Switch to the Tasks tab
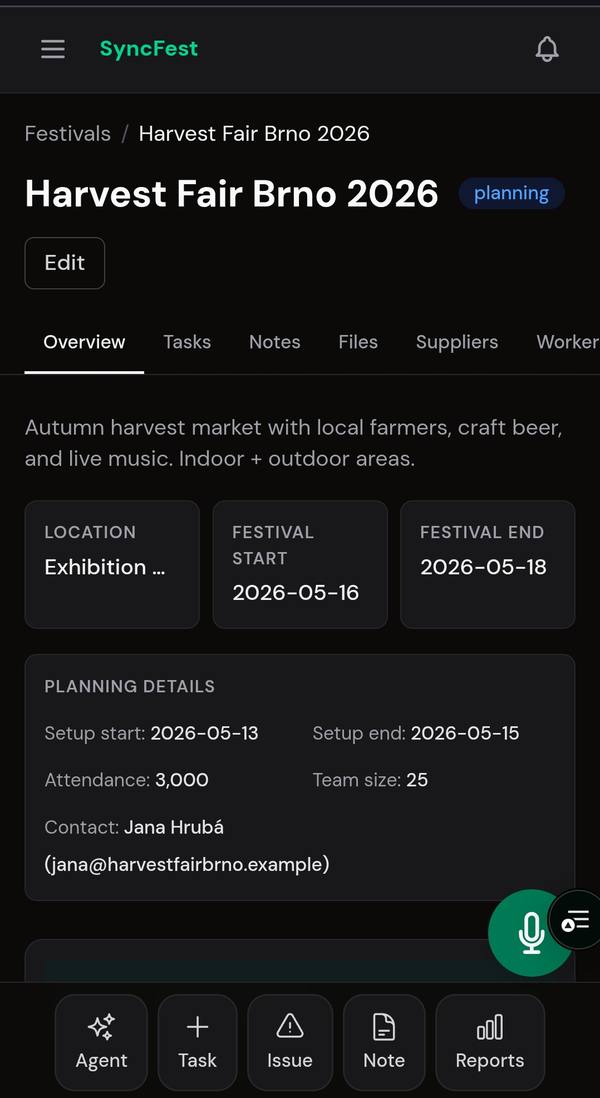The image size is (600, 1098). (x=187, y=342)
